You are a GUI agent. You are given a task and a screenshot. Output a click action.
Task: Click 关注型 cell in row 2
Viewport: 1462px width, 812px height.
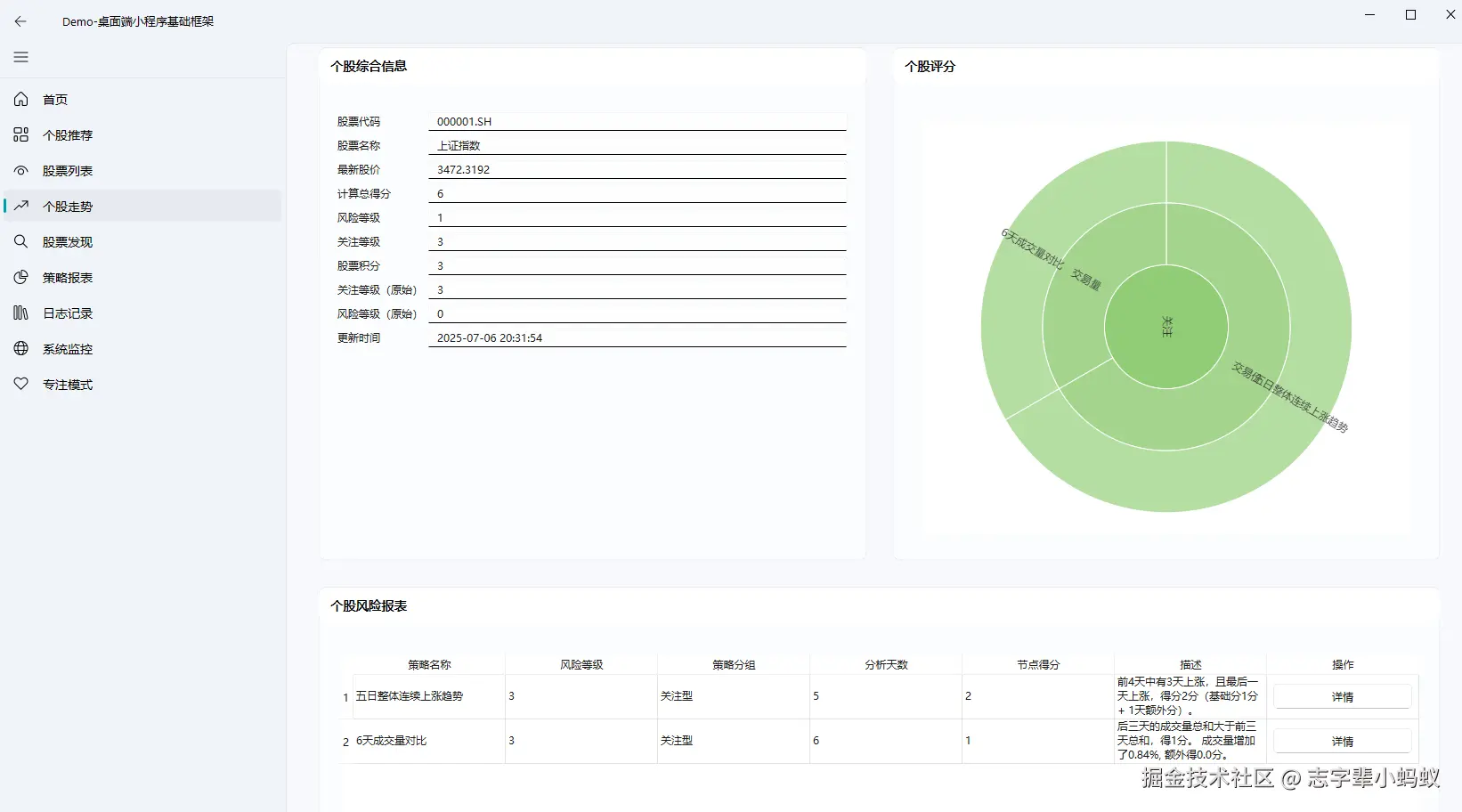[734, 741]
